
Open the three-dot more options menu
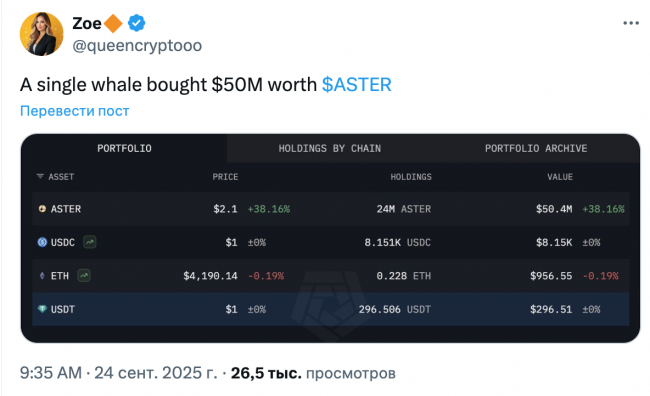point(631,23)
